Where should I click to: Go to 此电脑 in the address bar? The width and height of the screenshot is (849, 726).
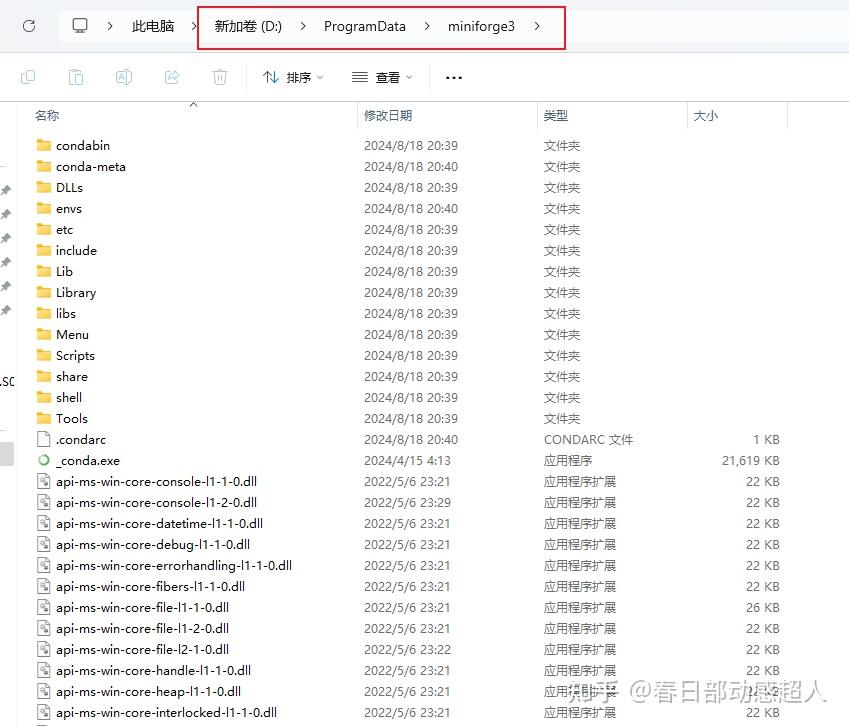(x=153, y=26)
